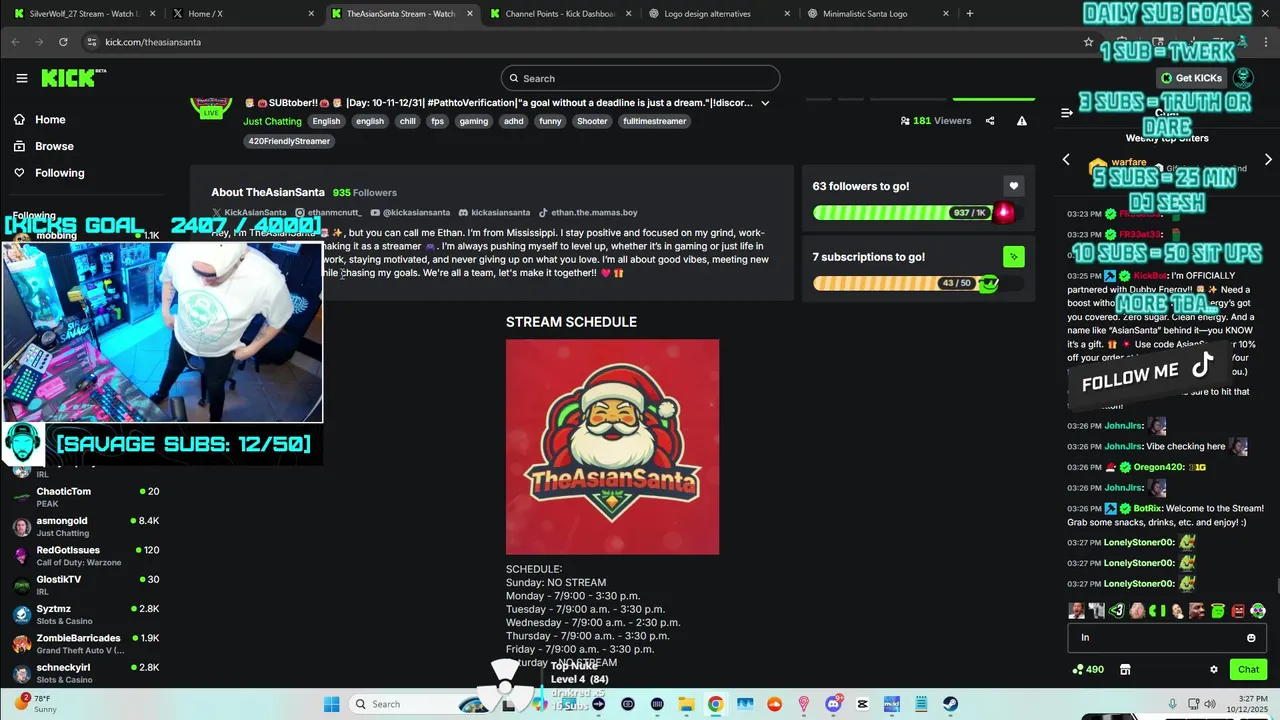Click the Just Chatting category link
Screen dimensions: 1280x720
tap(272, 121)
